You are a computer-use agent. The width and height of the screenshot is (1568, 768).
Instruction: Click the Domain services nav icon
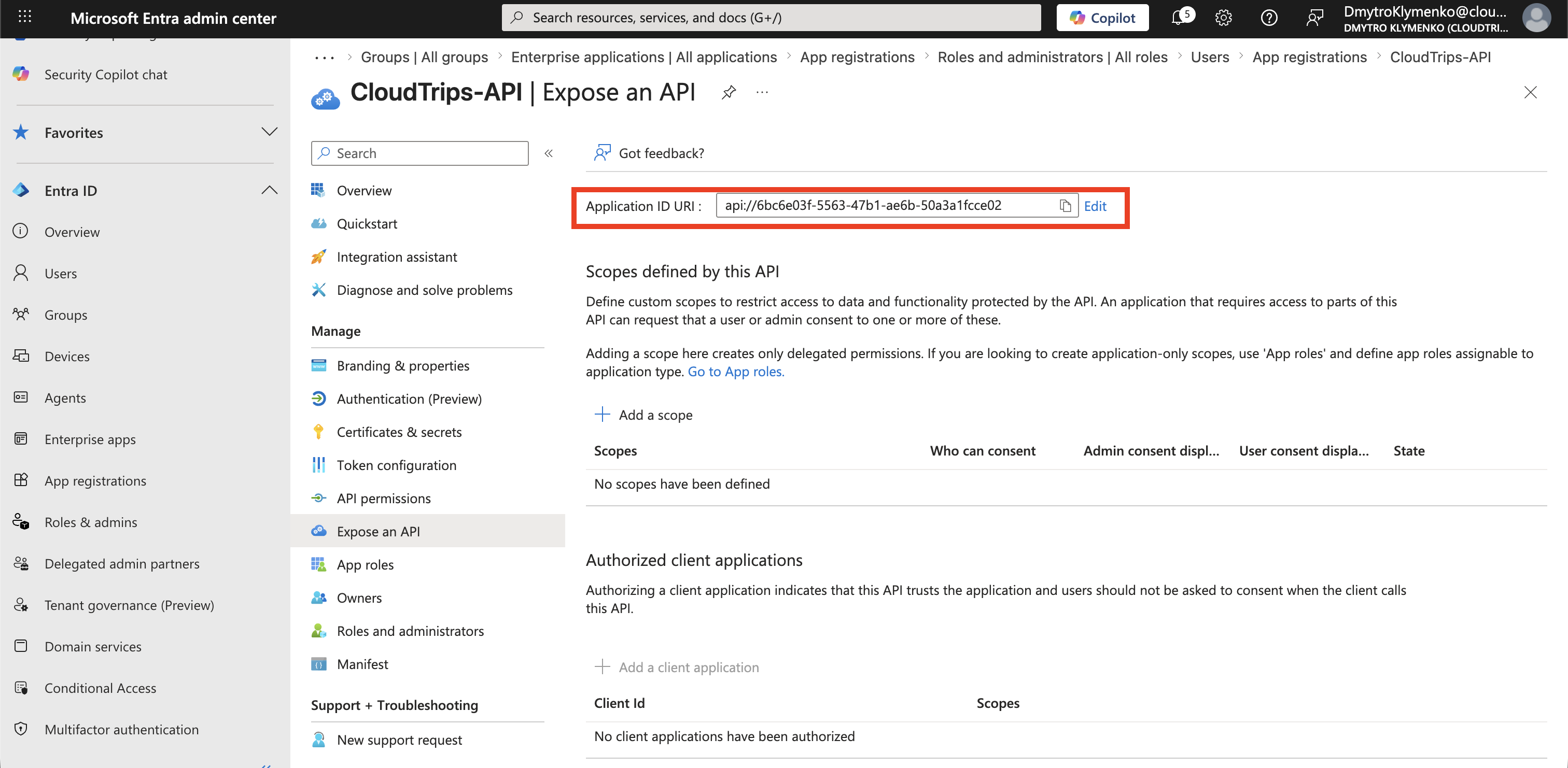21,646
